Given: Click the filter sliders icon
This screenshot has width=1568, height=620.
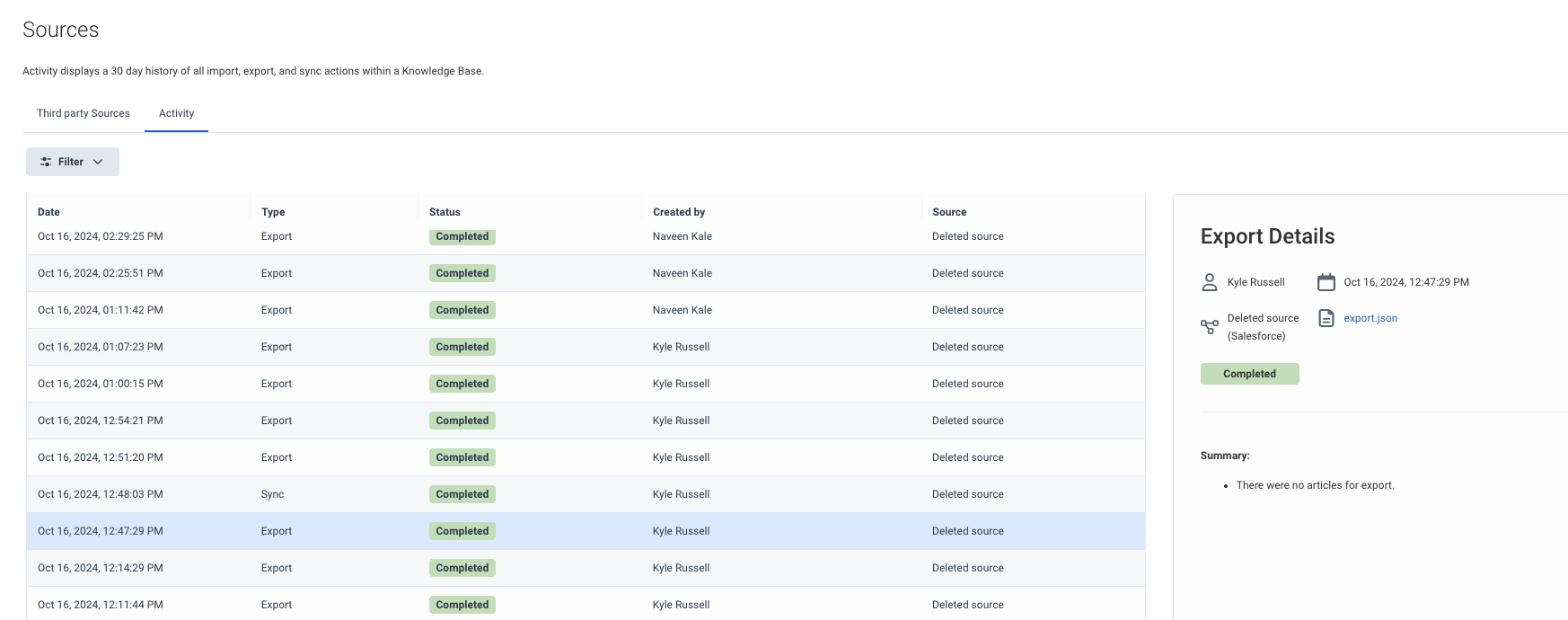Looking at the screenshot, I should point(46,162).
